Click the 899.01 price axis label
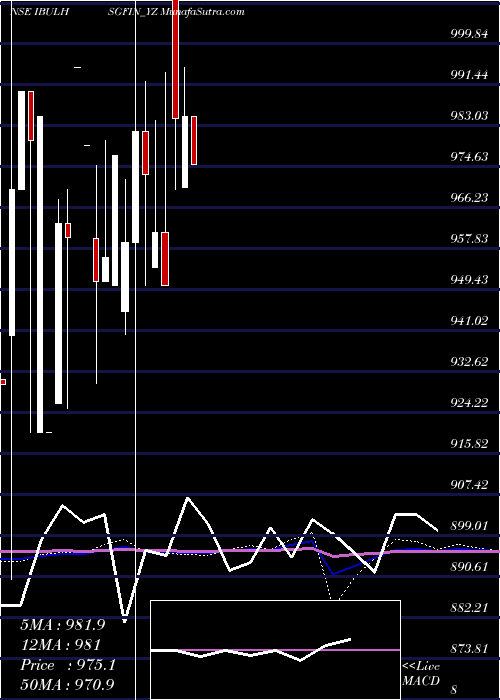 (469, 526)
